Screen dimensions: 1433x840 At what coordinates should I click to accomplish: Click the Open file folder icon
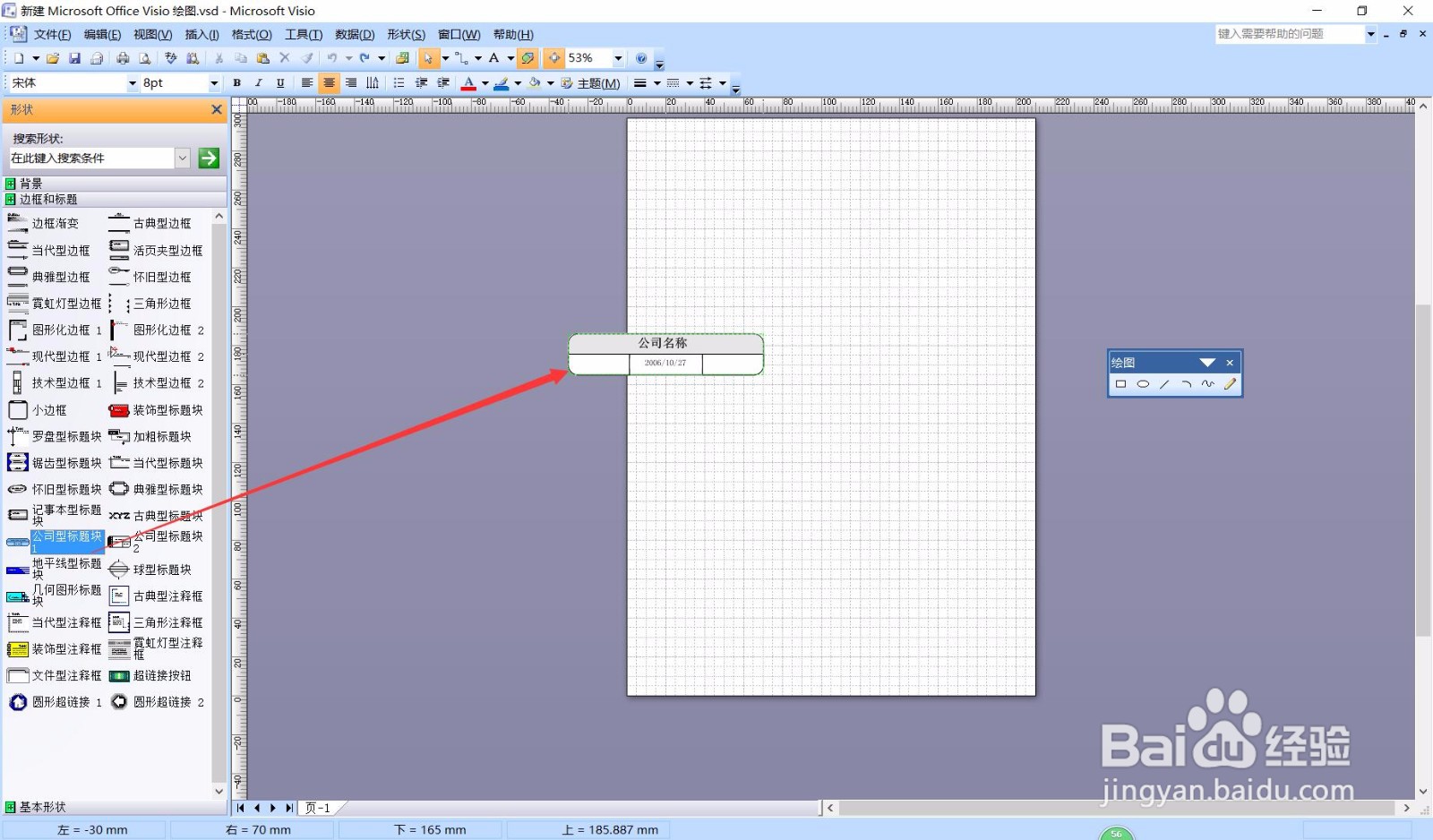(53, 58)
